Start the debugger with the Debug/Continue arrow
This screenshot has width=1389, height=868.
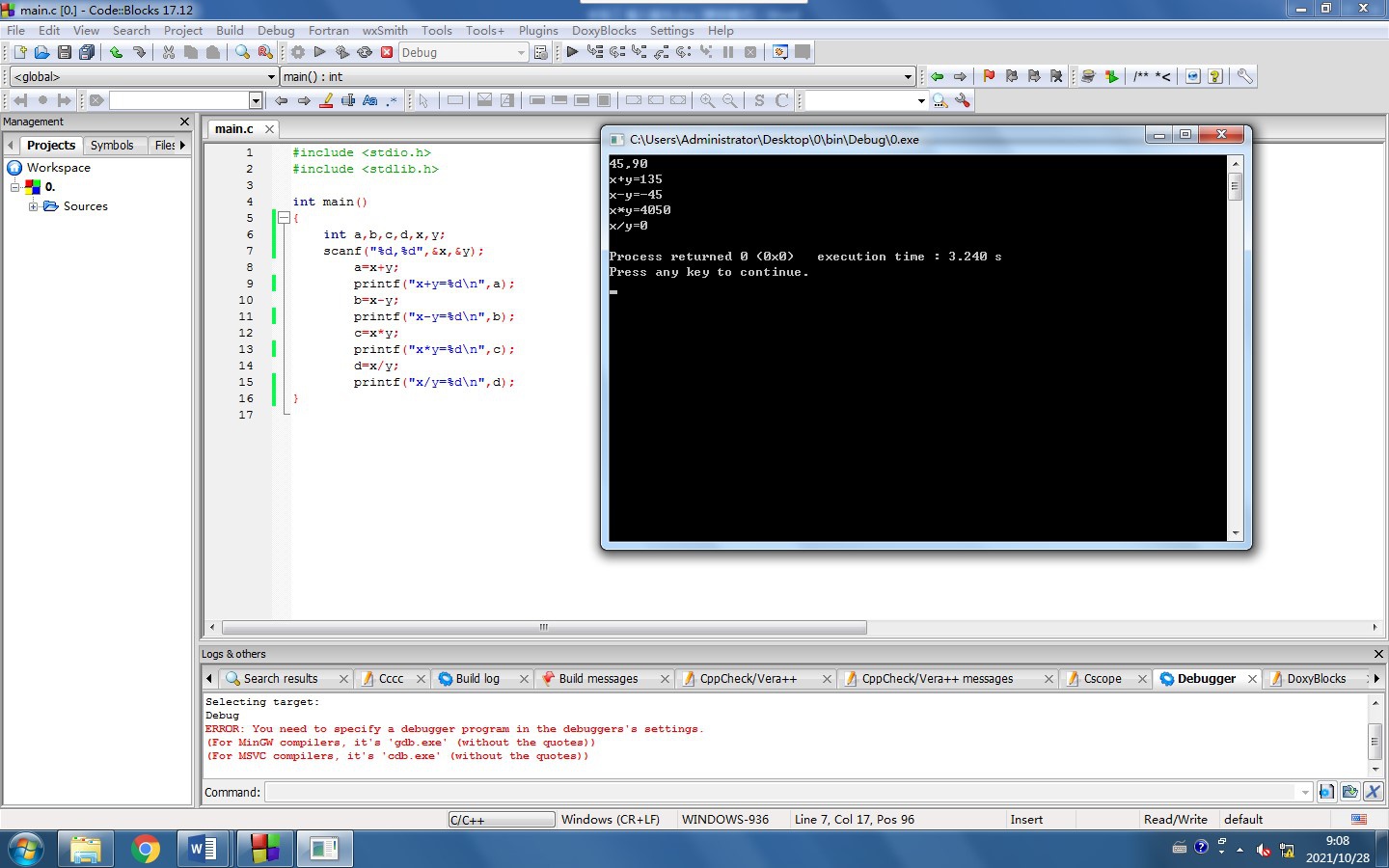tap(572, 52)
